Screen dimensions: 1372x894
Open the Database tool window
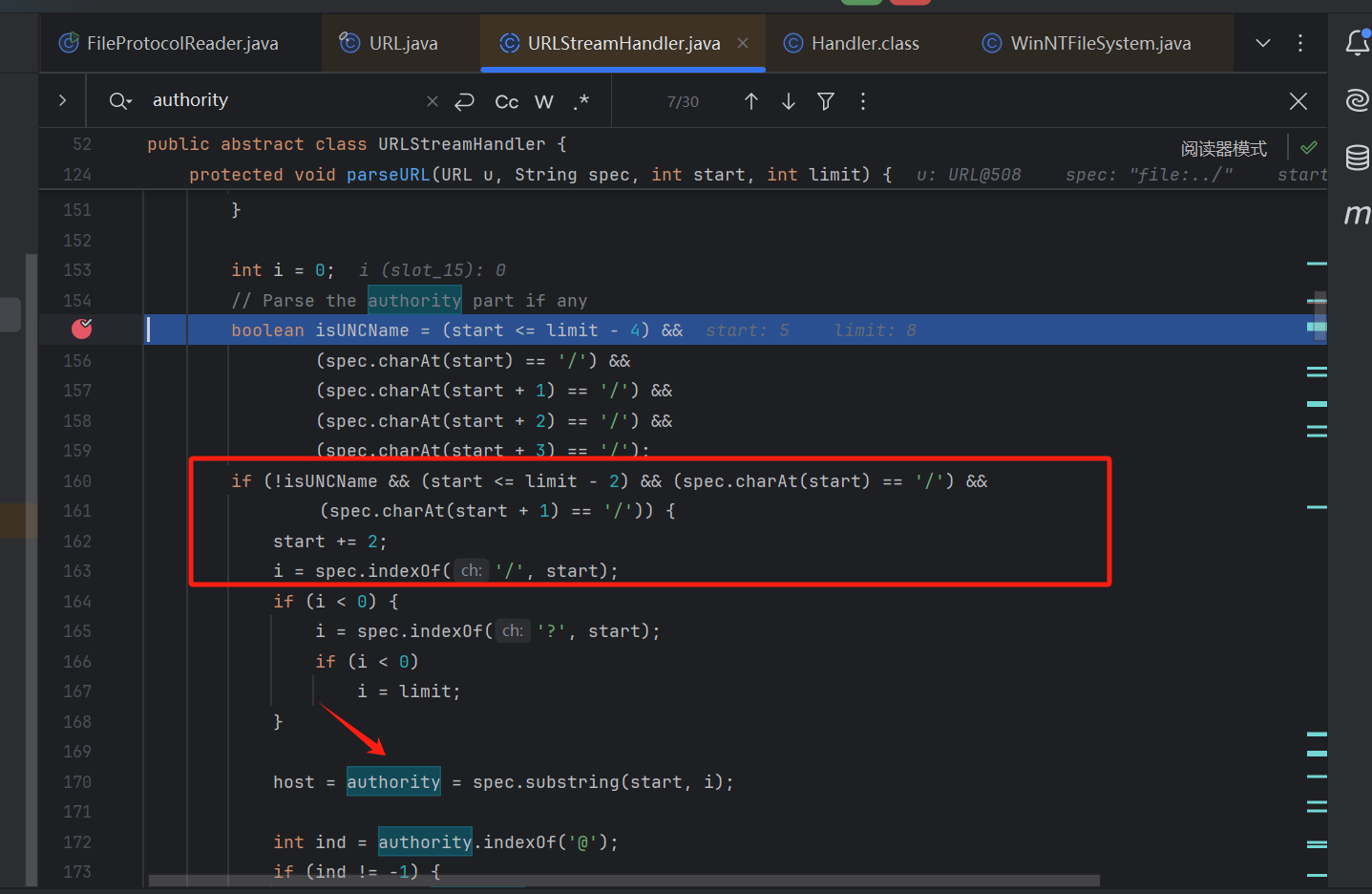tap(1357, 157)
